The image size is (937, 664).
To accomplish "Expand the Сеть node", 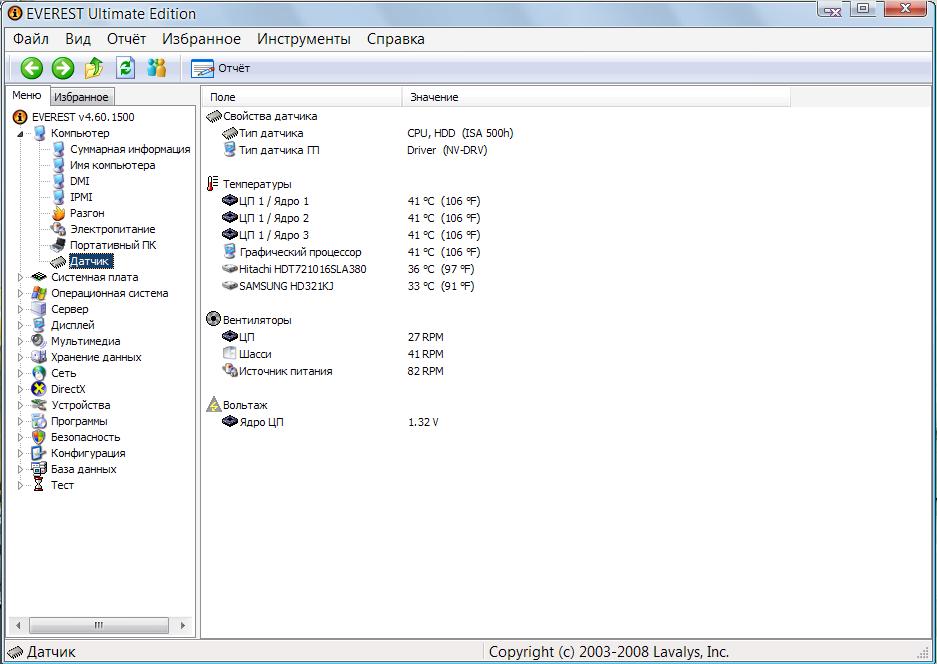I will pos(20,373).
